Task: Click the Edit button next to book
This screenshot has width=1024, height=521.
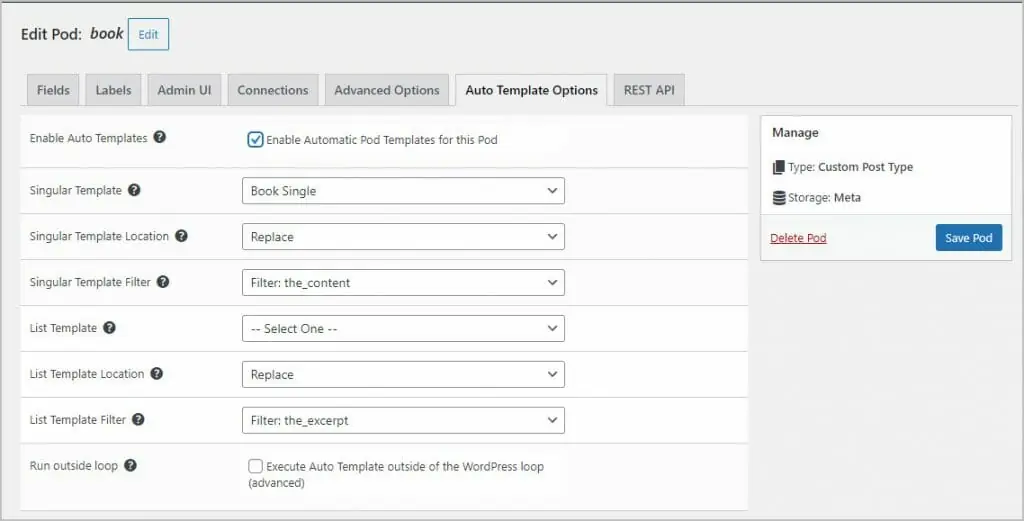Action: (x=148, y=35)
